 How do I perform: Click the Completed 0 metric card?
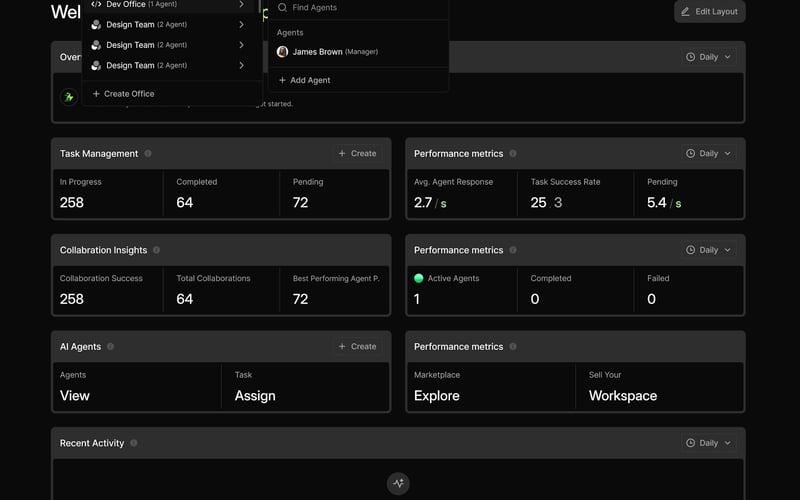(x=576, y=290)
